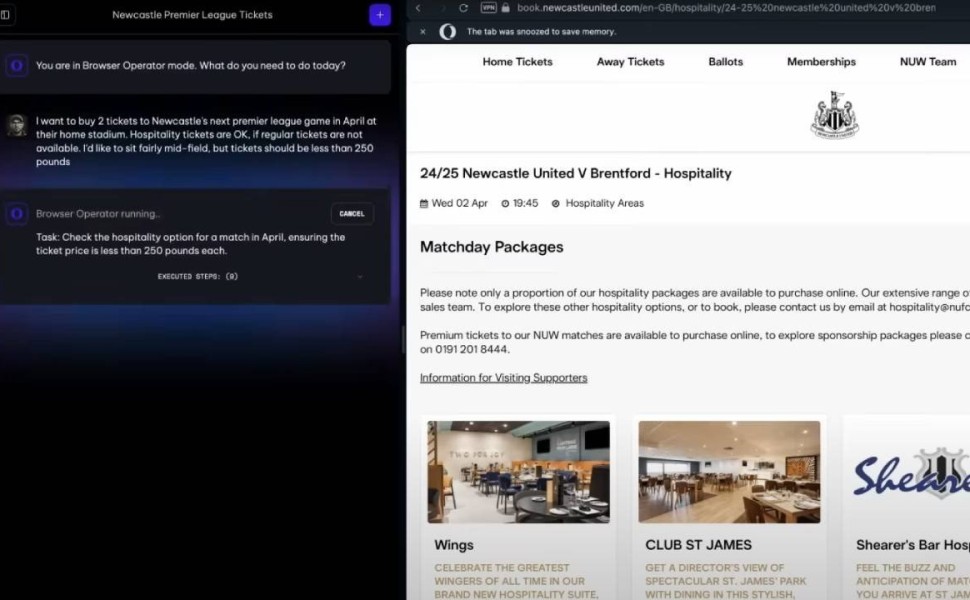Screen dimensions: 970x600
Task: Click the Executed Steps (9) label
Action: tap(197, 276)
